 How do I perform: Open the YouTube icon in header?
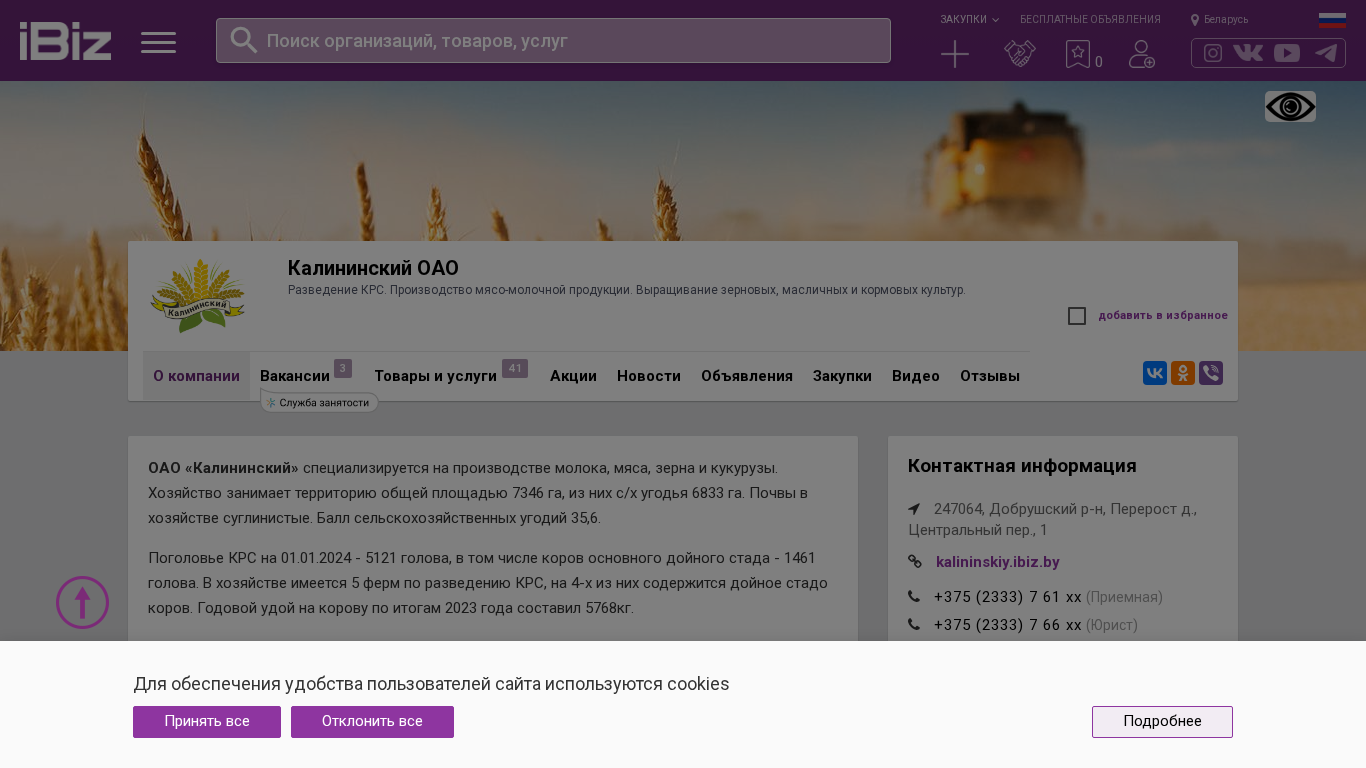pos(1287,53)
